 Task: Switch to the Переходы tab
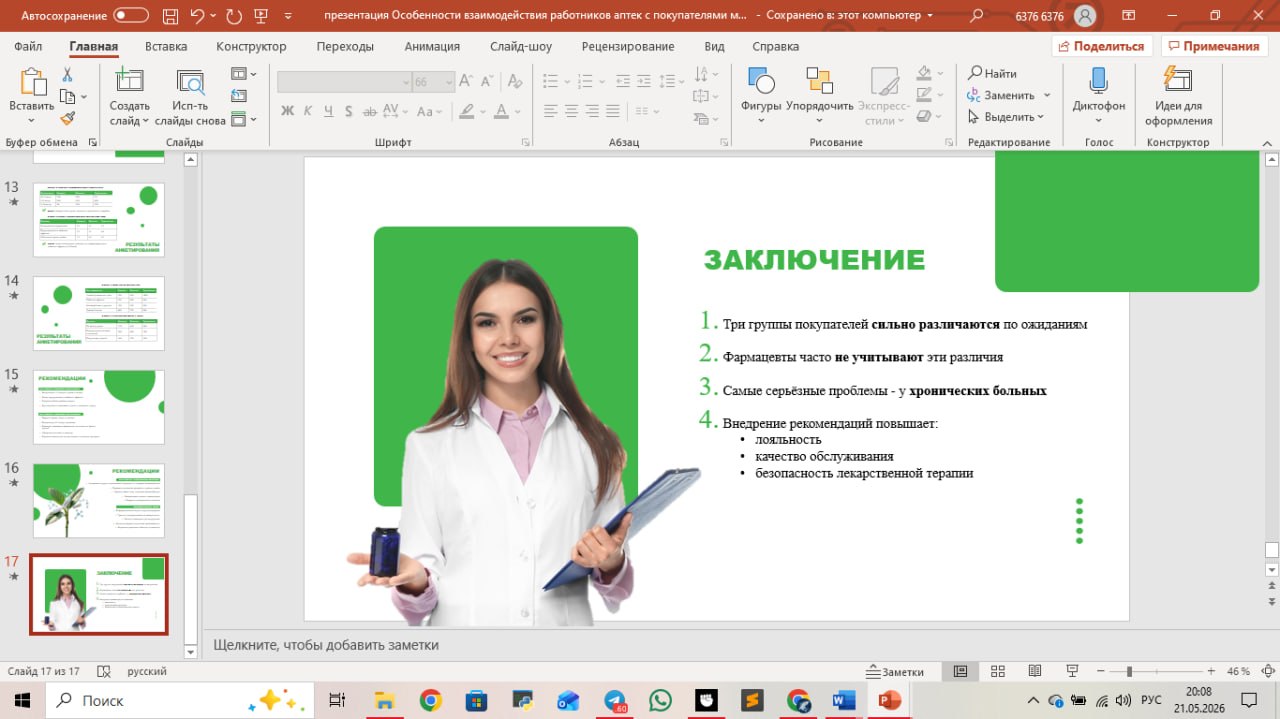pos(345,46)
